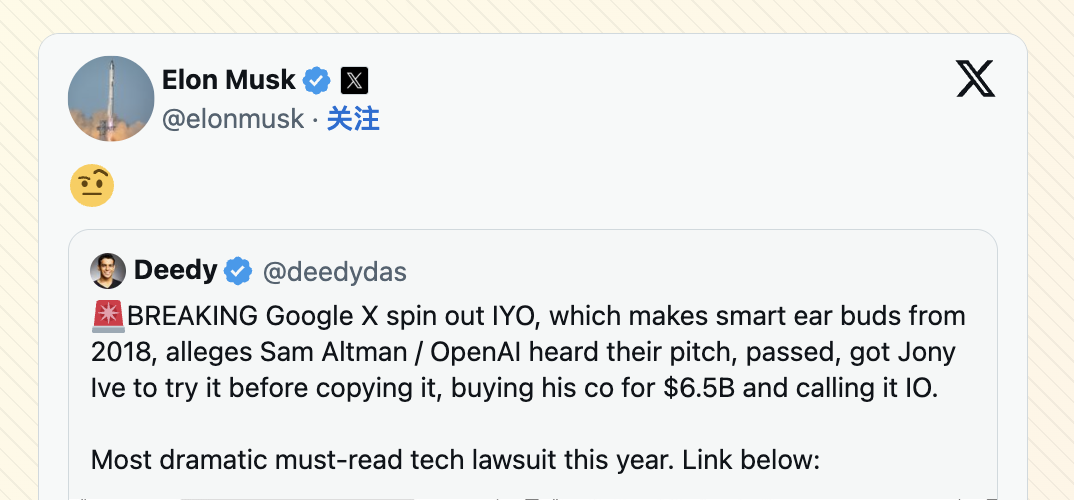Click the Elon Musk display name

tap(228, 80)
